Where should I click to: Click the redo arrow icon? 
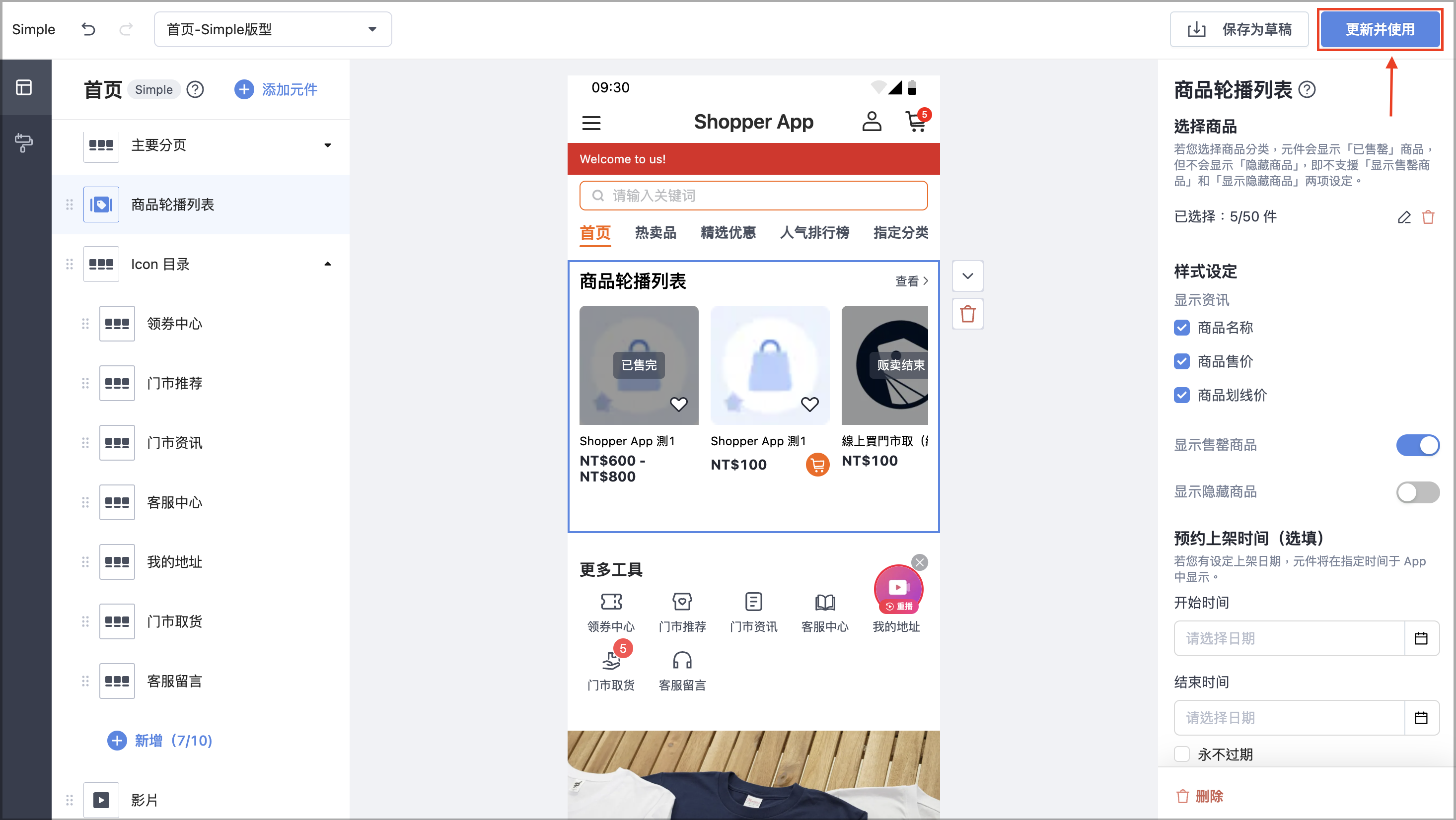126,29
